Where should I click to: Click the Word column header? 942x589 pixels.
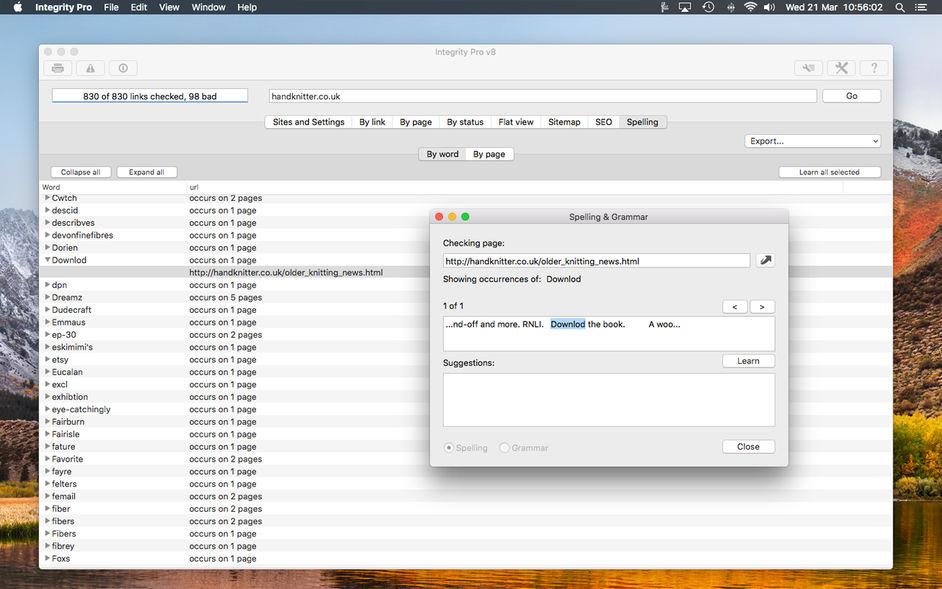[113, 187]
